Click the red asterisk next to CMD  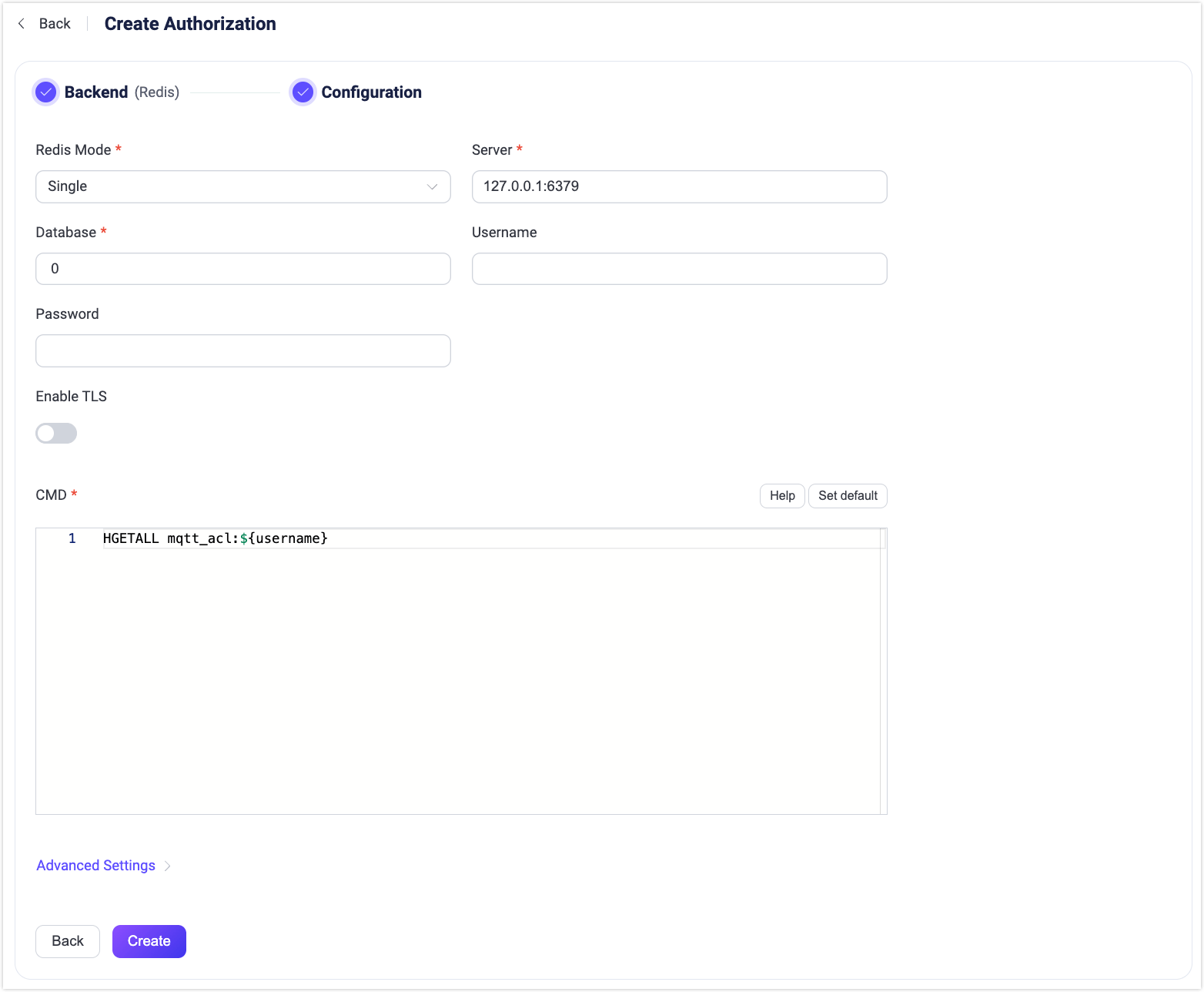coord(74,494)
